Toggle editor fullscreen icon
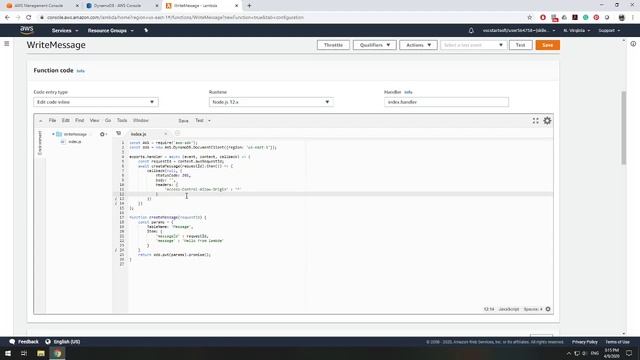This screenshot has height=360, width=640. [536, 120]
